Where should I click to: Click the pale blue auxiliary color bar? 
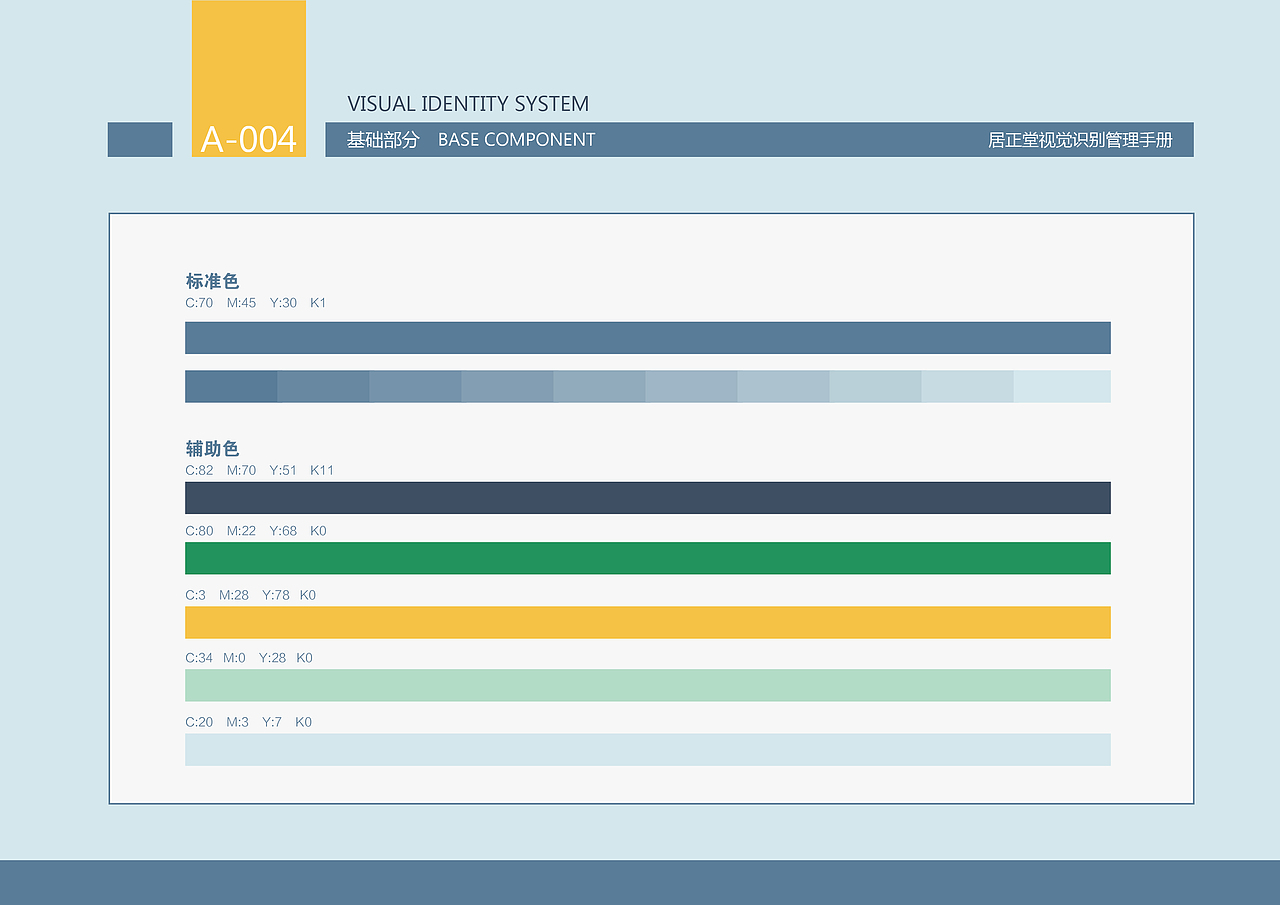point(648,750)
